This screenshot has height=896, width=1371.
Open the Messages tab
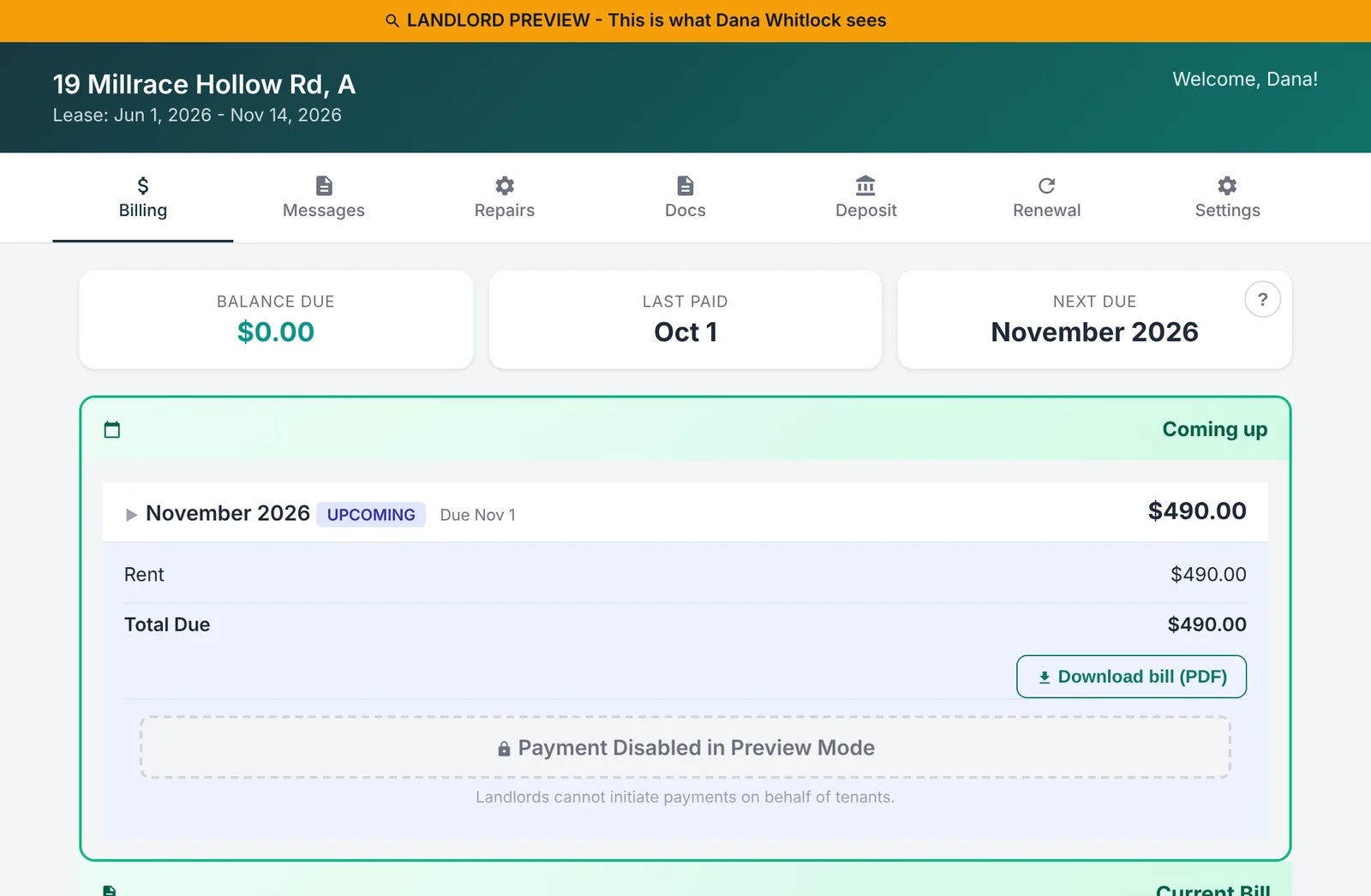point(324,198)
